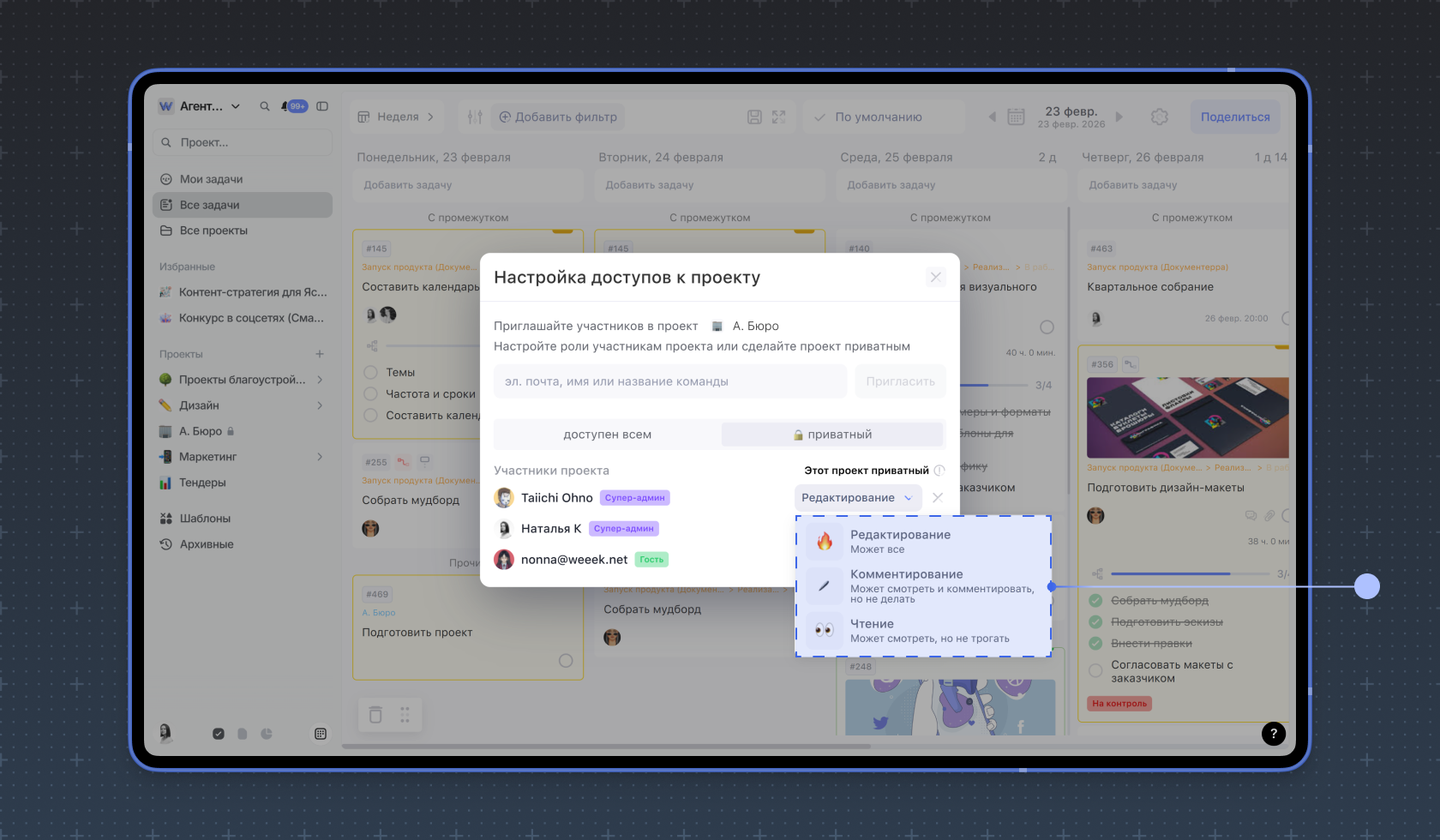Select 'Чтение' role option
1440x840 pixels.
coord(923,631)
